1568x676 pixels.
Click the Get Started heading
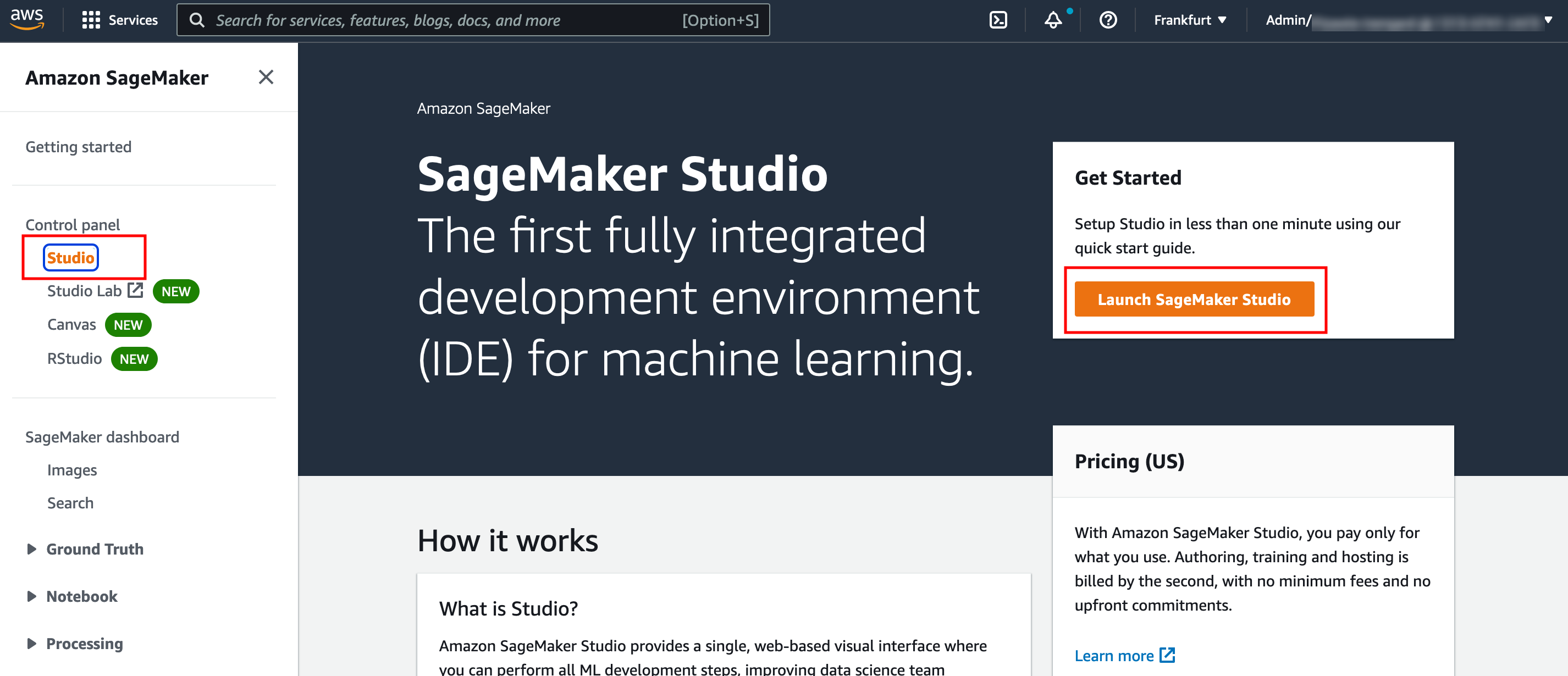click(1127, 178)
